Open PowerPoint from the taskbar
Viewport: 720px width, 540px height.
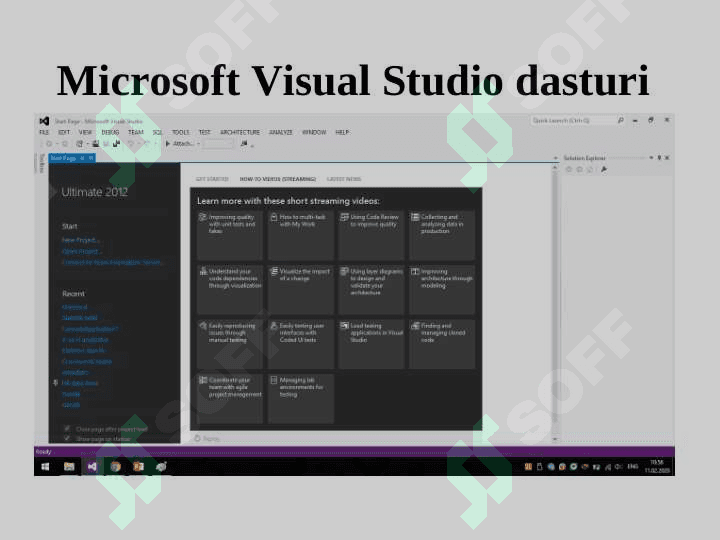138,466
